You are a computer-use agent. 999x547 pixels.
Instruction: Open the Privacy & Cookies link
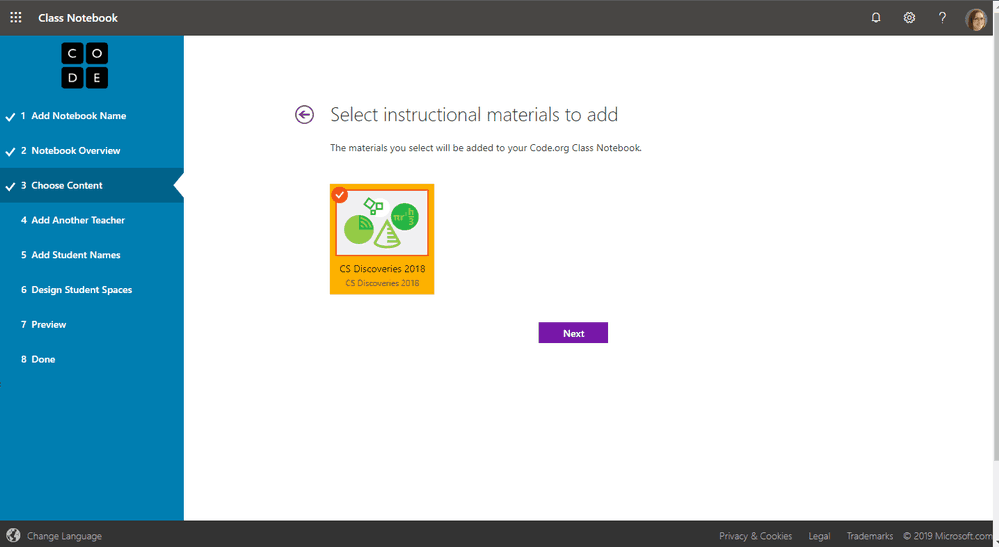[755, 536]
